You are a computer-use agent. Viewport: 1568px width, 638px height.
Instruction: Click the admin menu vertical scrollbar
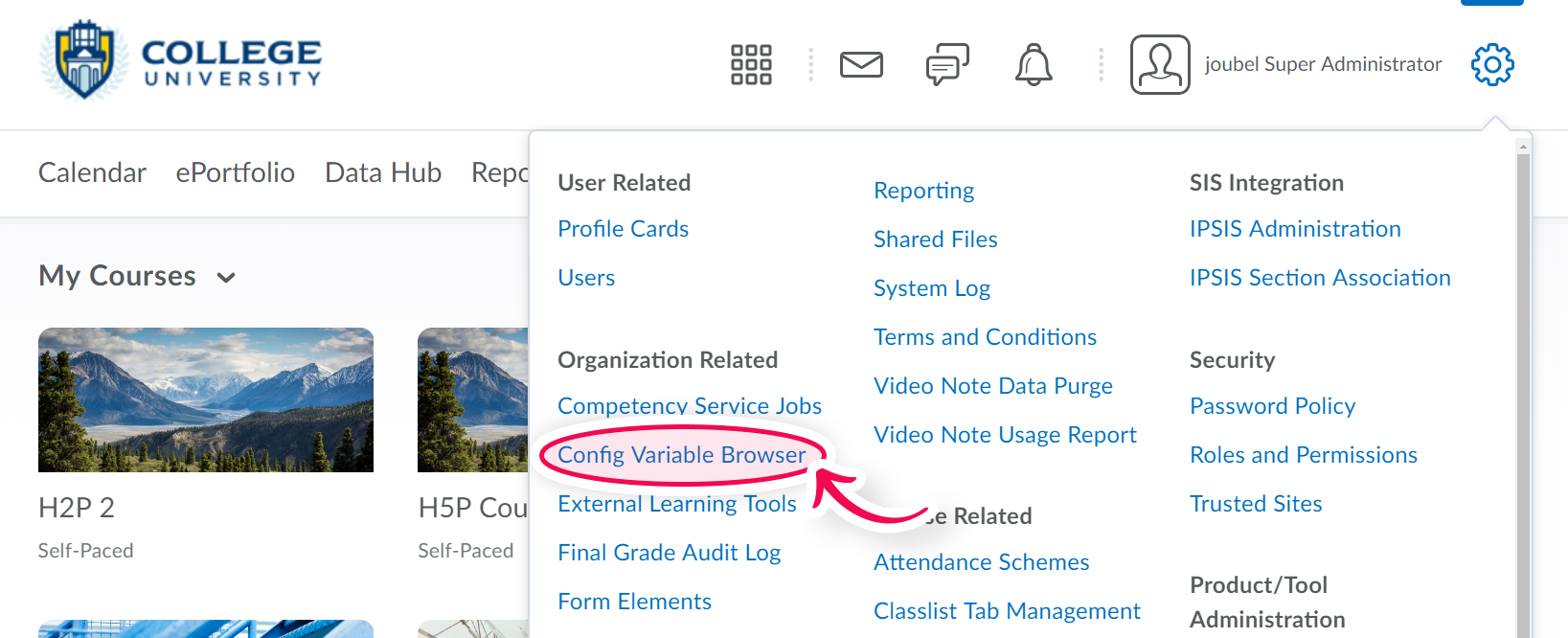pos(1523,383)
